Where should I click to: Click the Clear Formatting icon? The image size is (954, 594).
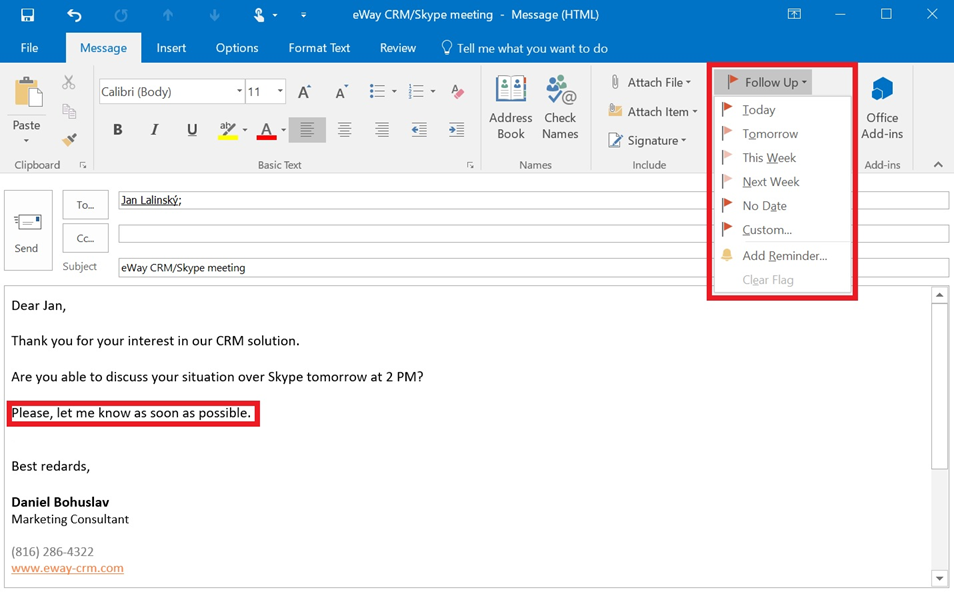click(x=457, y=92)
